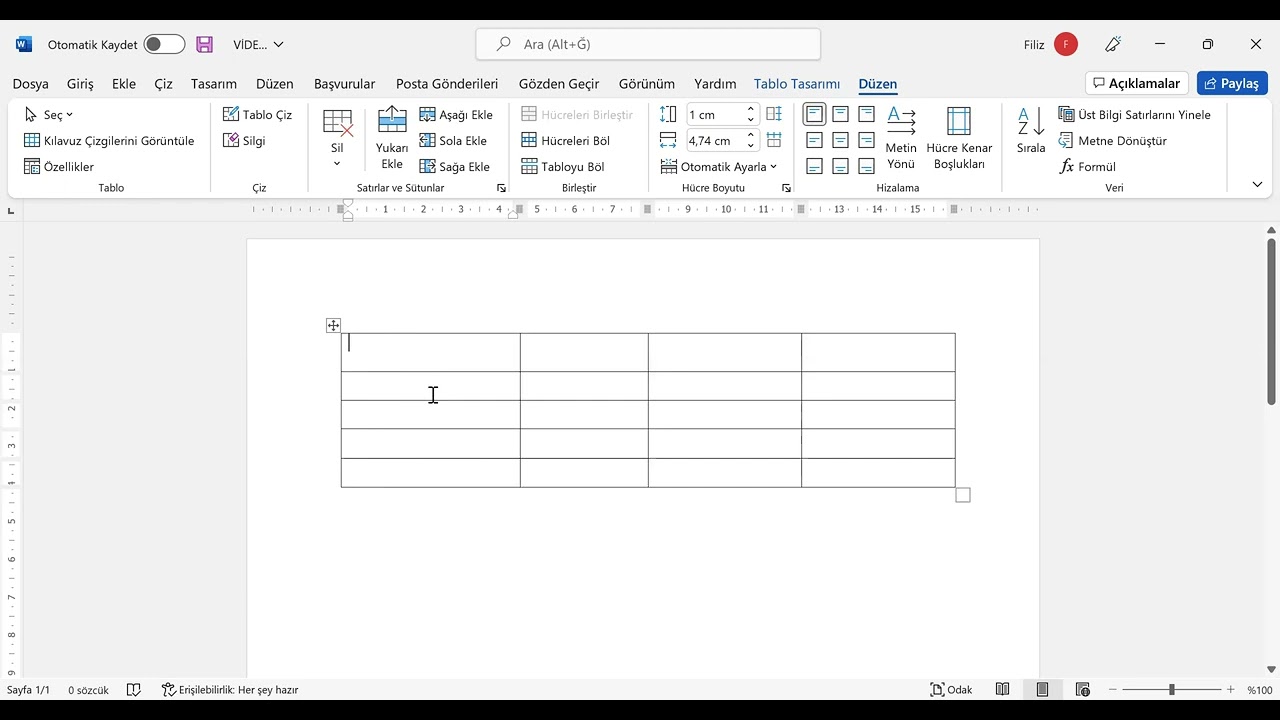
Task: Click distribute columns evenly icon
Action: (774, 140)
